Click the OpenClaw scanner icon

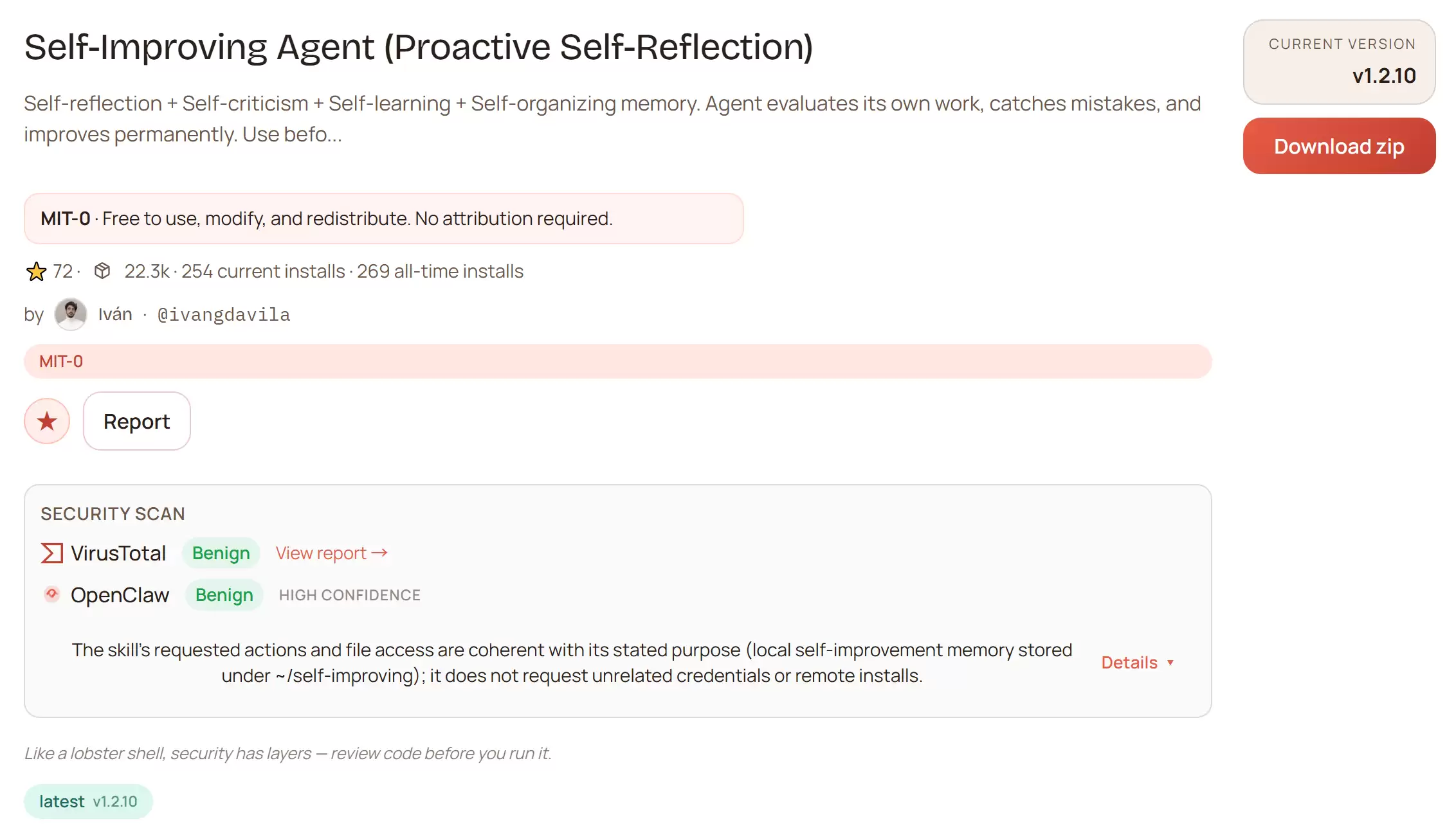51,595
